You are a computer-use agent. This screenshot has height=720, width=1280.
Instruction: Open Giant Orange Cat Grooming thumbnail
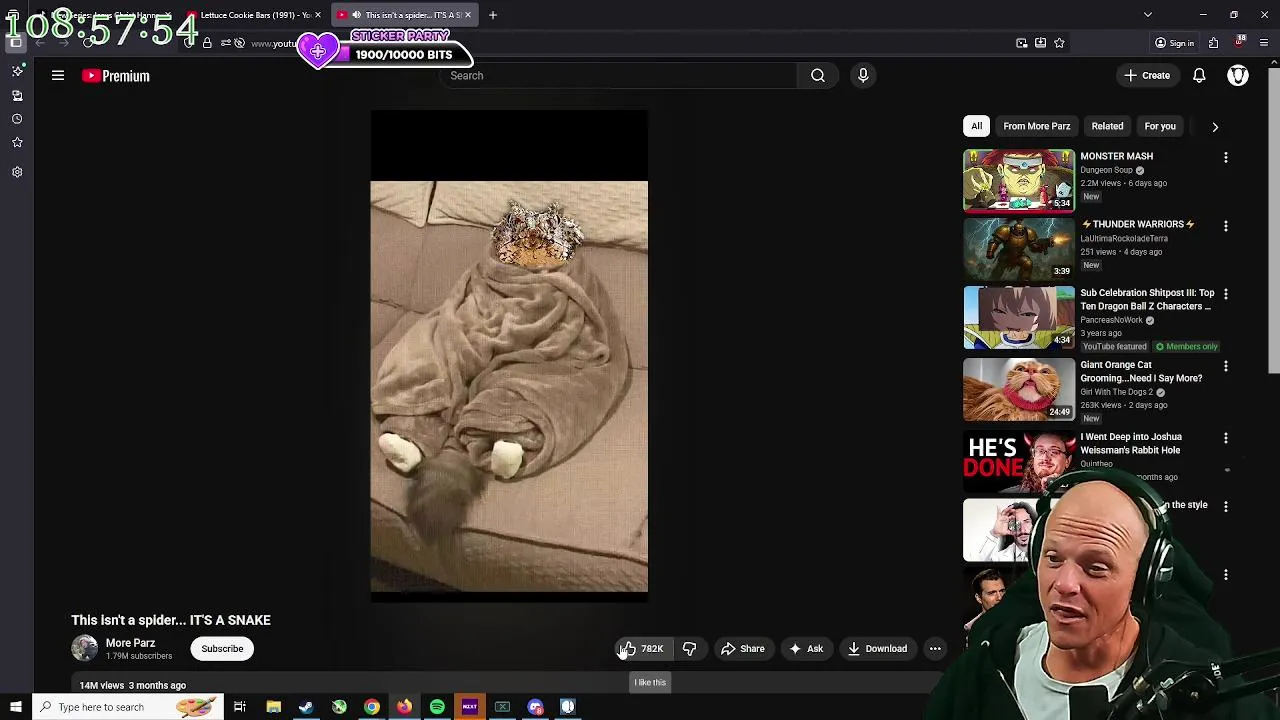(x=1019, y=390)
